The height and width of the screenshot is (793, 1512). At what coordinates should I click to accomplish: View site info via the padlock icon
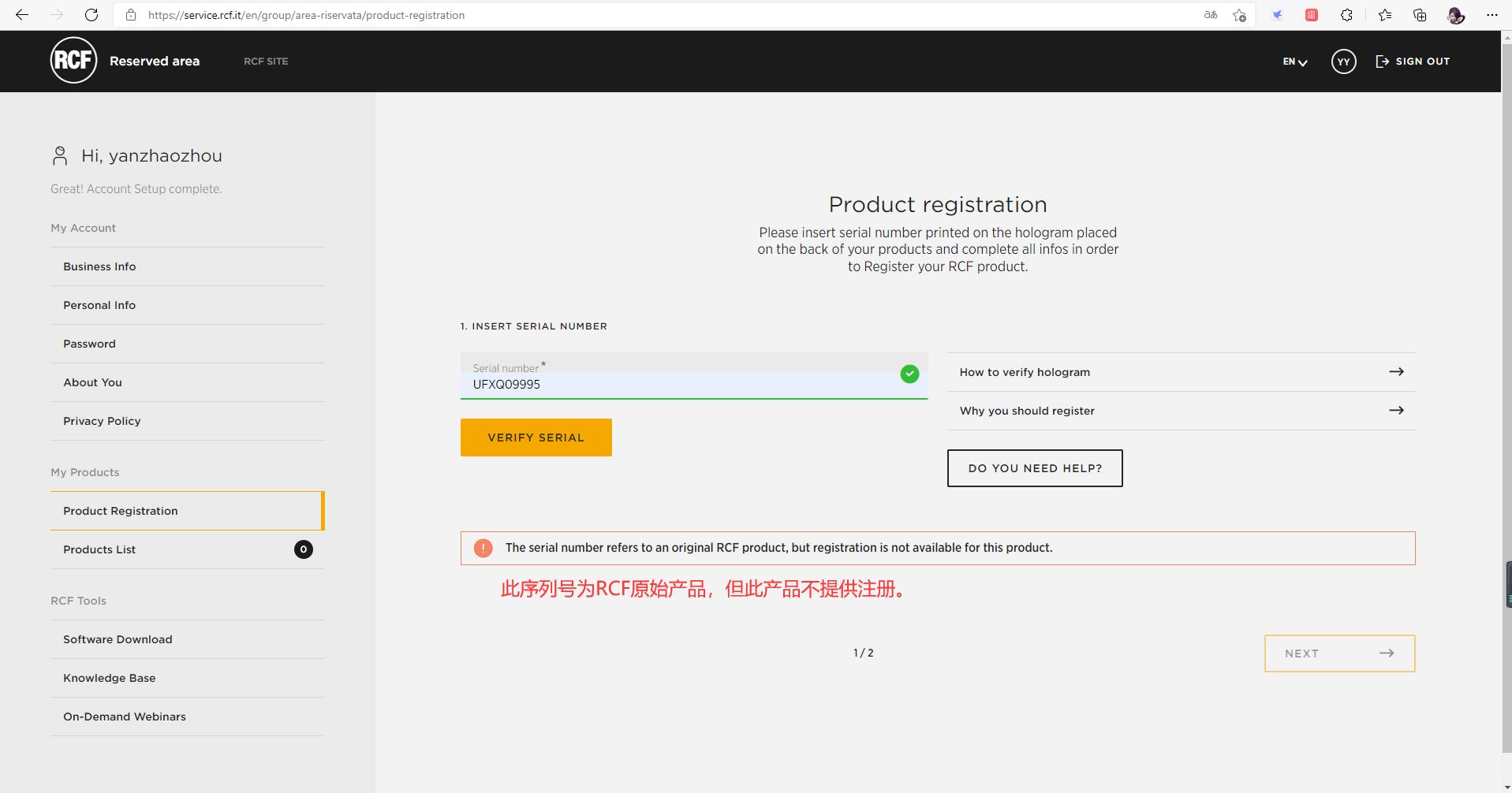[131, 15]
